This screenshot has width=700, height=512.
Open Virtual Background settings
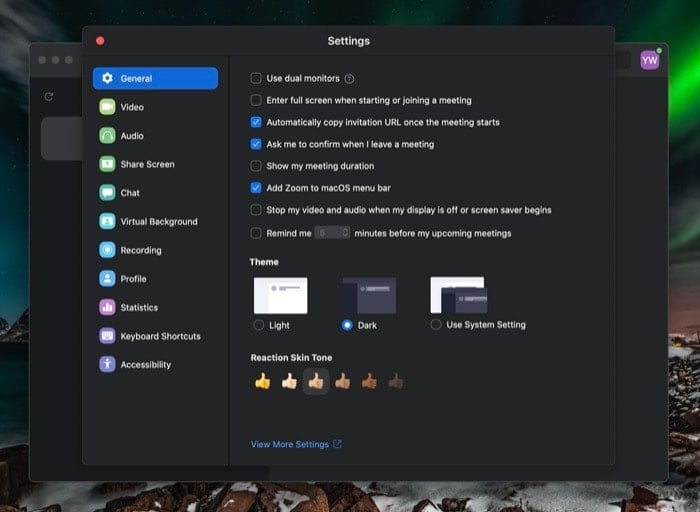(155, 221)
